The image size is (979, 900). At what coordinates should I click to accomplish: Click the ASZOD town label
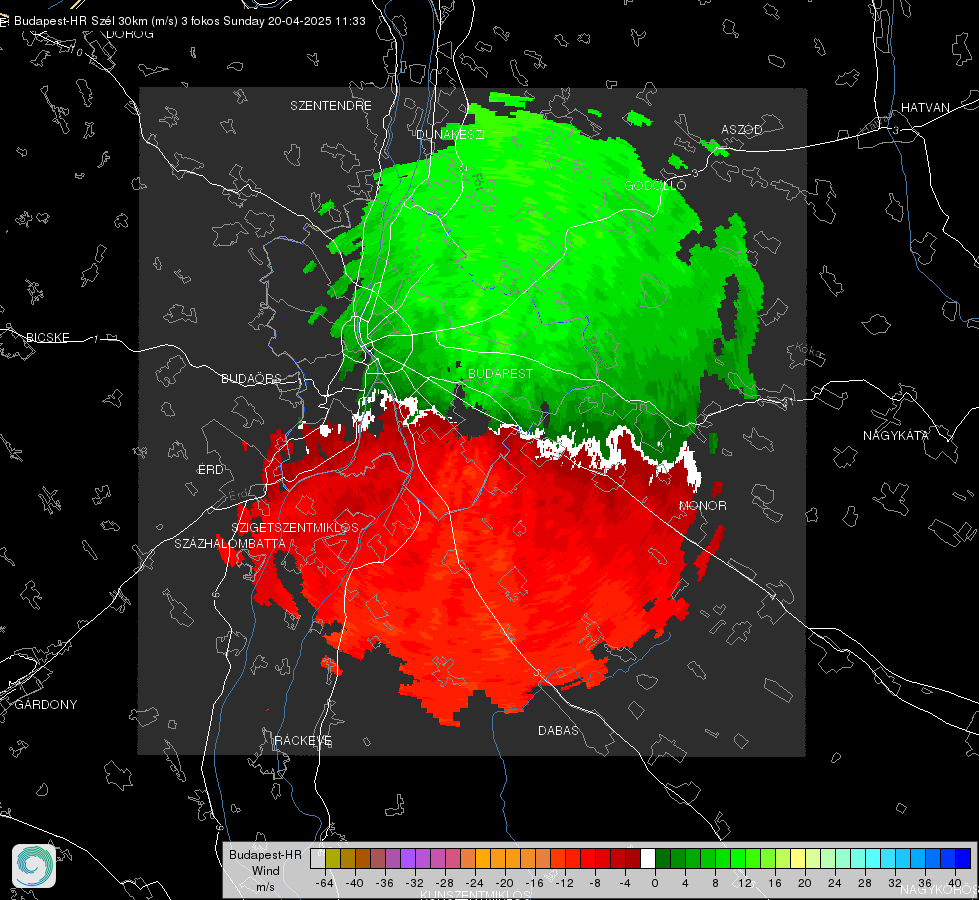tap(742, 129)
